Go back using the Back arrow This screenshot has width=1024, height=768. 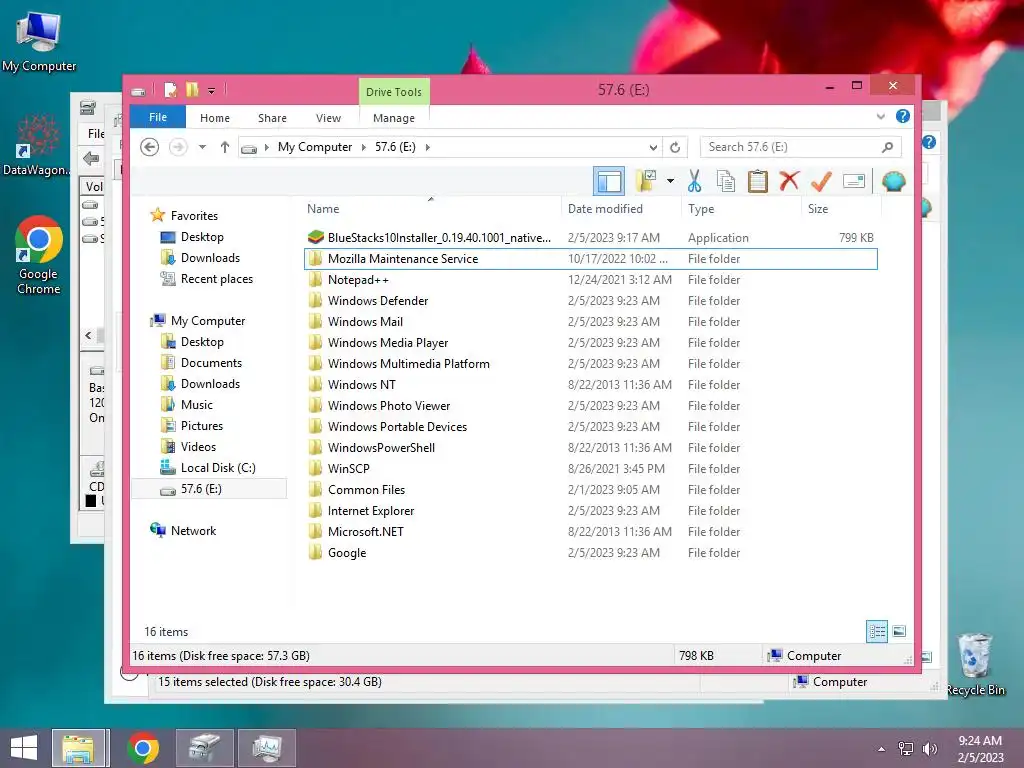(x=150, y=147)
